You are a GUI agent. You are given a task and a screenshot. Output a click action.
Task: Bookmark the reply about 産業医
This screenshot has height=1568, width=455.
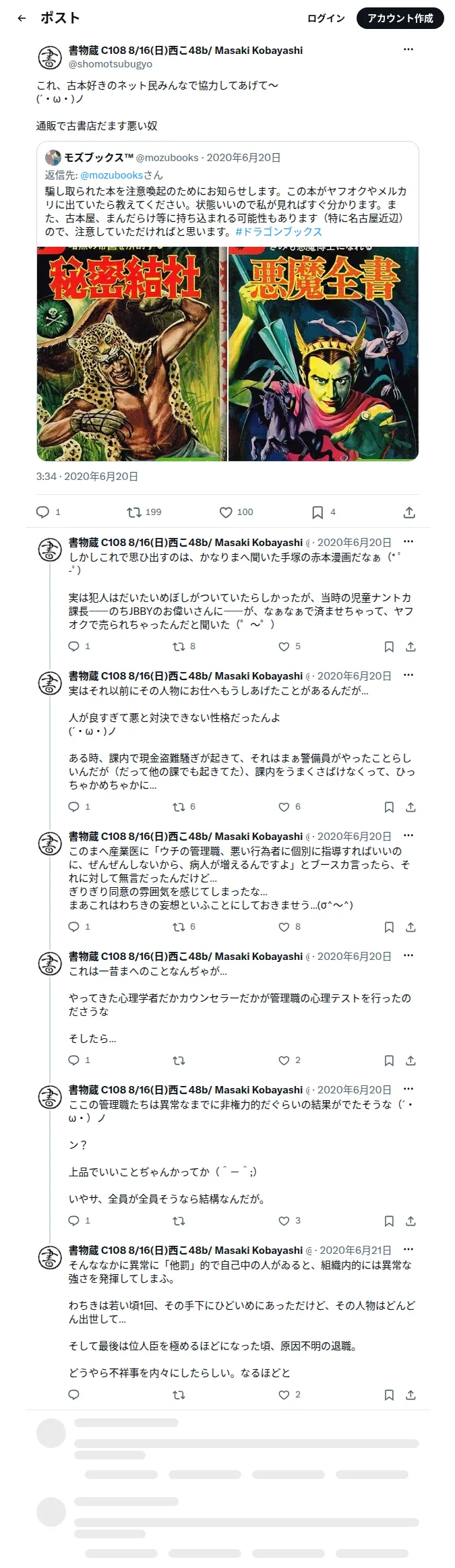pos(389,927)
